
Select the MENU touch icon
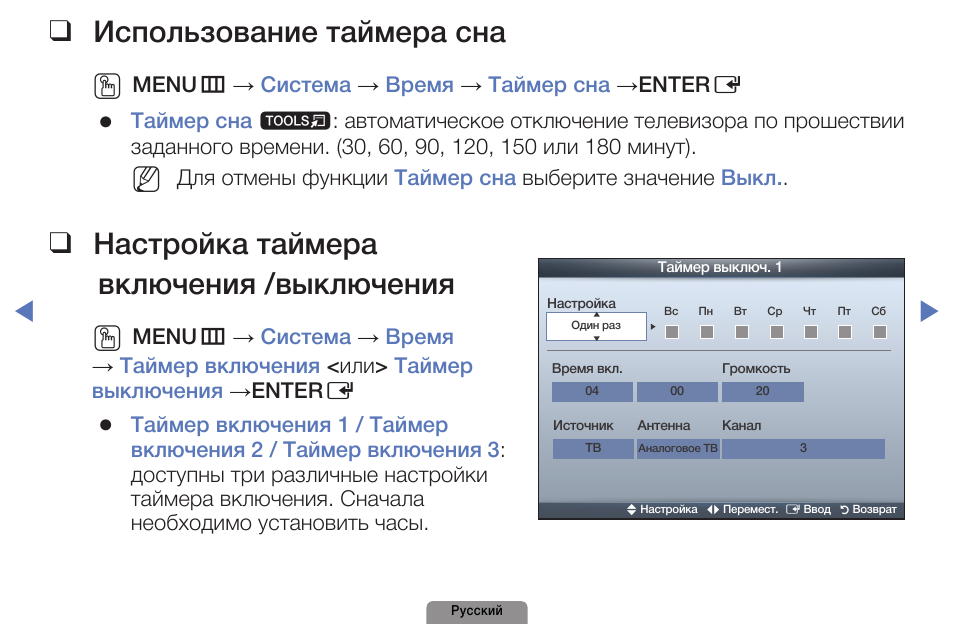pos(110,84)
